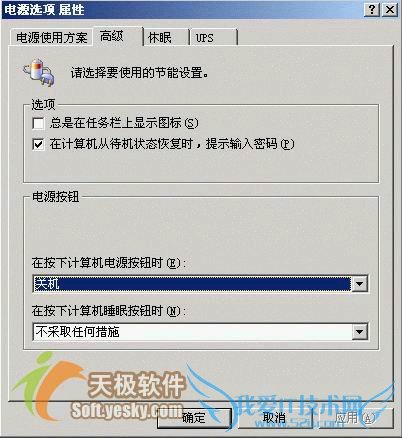Open the 不采取任何措施 combo box
The width and height of the screenshot is (402, 438).
[x=200, y=332]
